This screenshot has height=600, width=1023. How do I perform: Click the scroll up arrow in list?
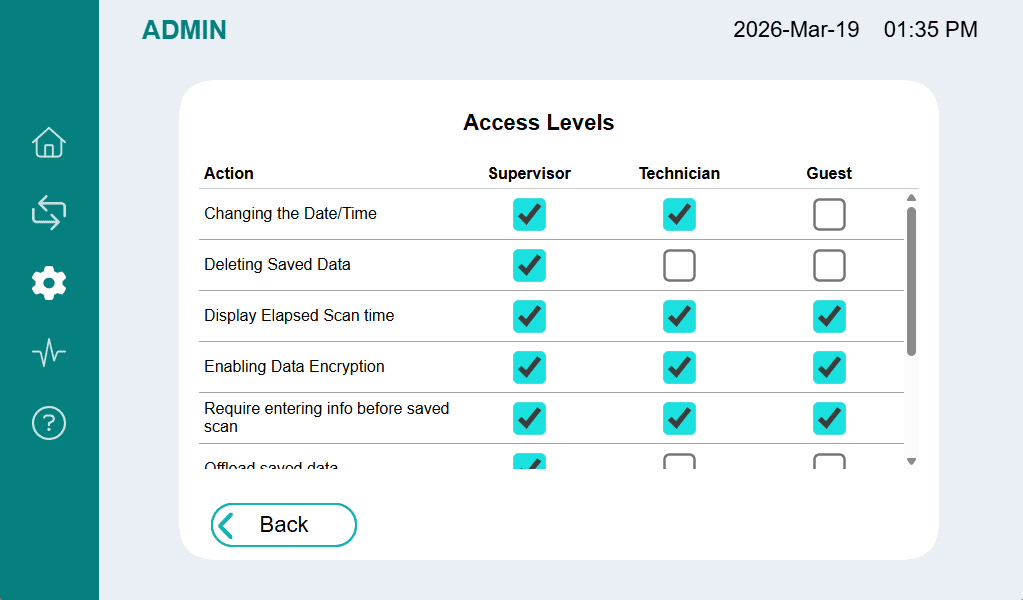(911, 198)
